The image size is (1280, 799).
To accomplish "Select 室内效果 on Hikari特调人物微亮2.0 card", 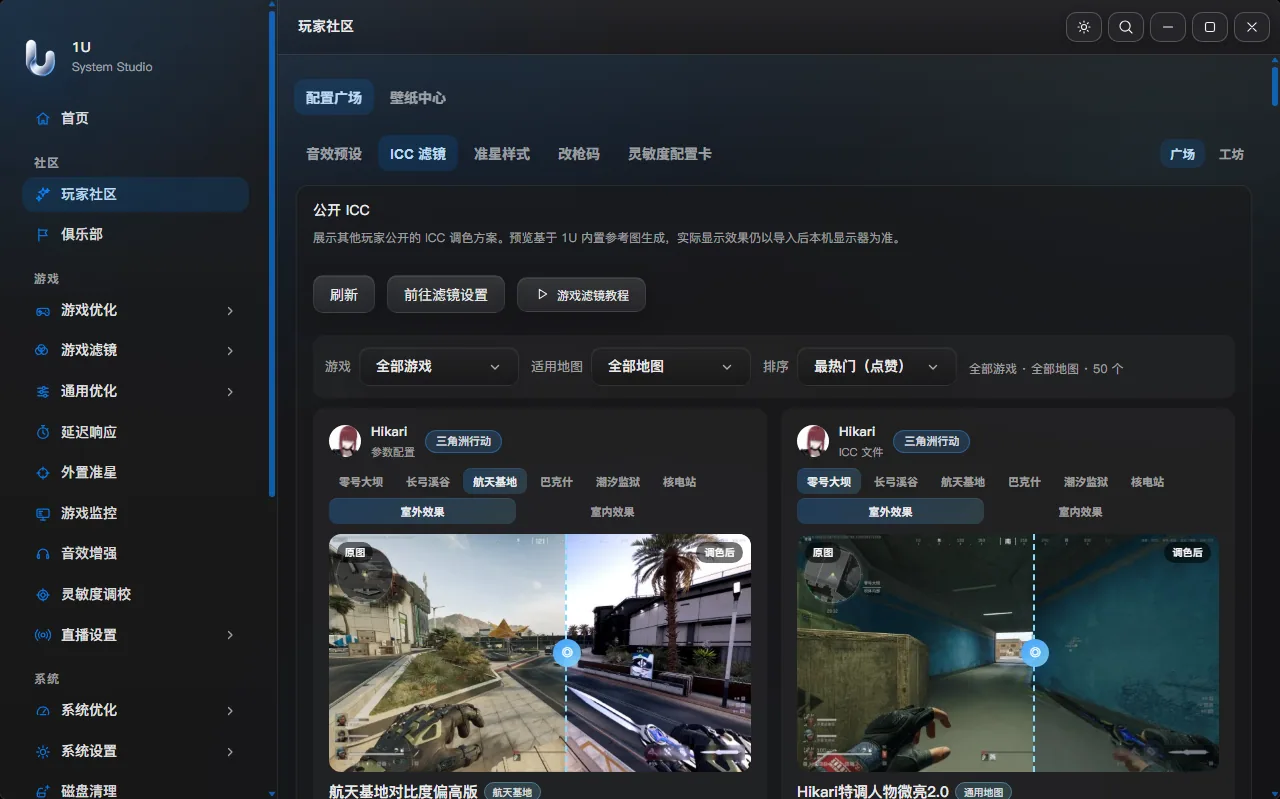I will [x=1080, y=512].
